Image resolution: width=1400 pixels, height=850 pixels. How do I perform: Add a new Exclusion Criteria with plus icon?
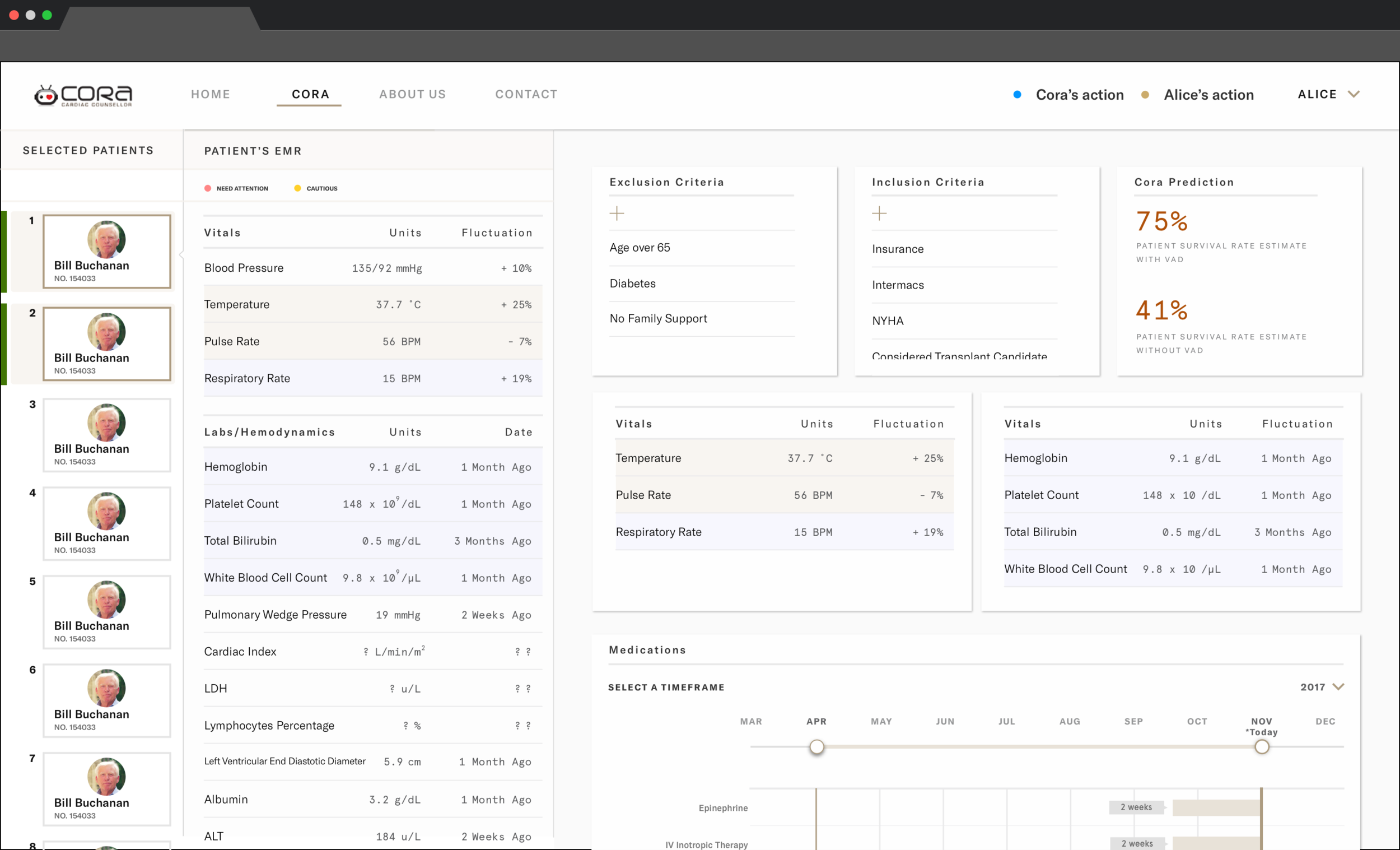[x=617, y=214]
